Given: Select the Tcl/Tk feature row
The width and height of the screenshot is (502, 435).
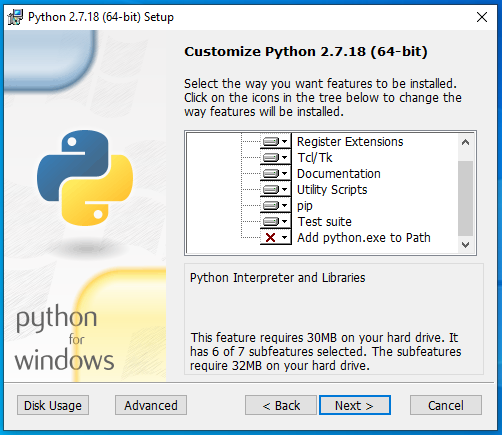Looking at the screenshot, I should 315,158.
